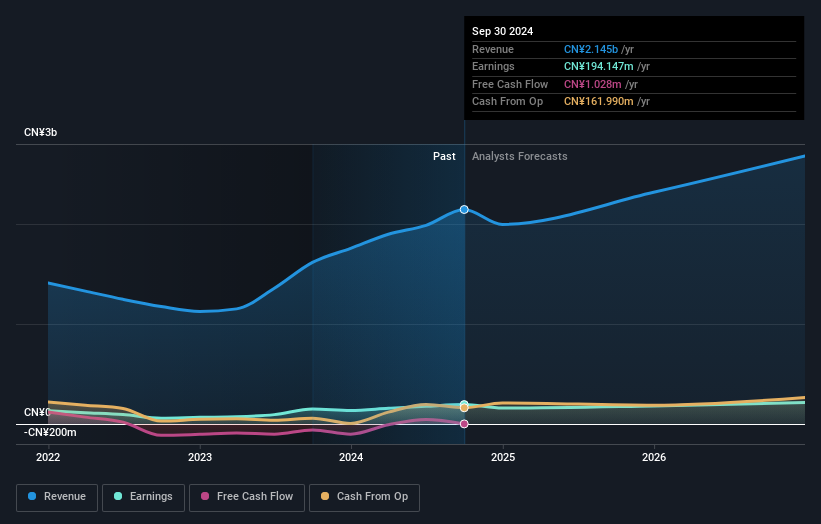Click the 2024 x-axis label

click(351, 457)
